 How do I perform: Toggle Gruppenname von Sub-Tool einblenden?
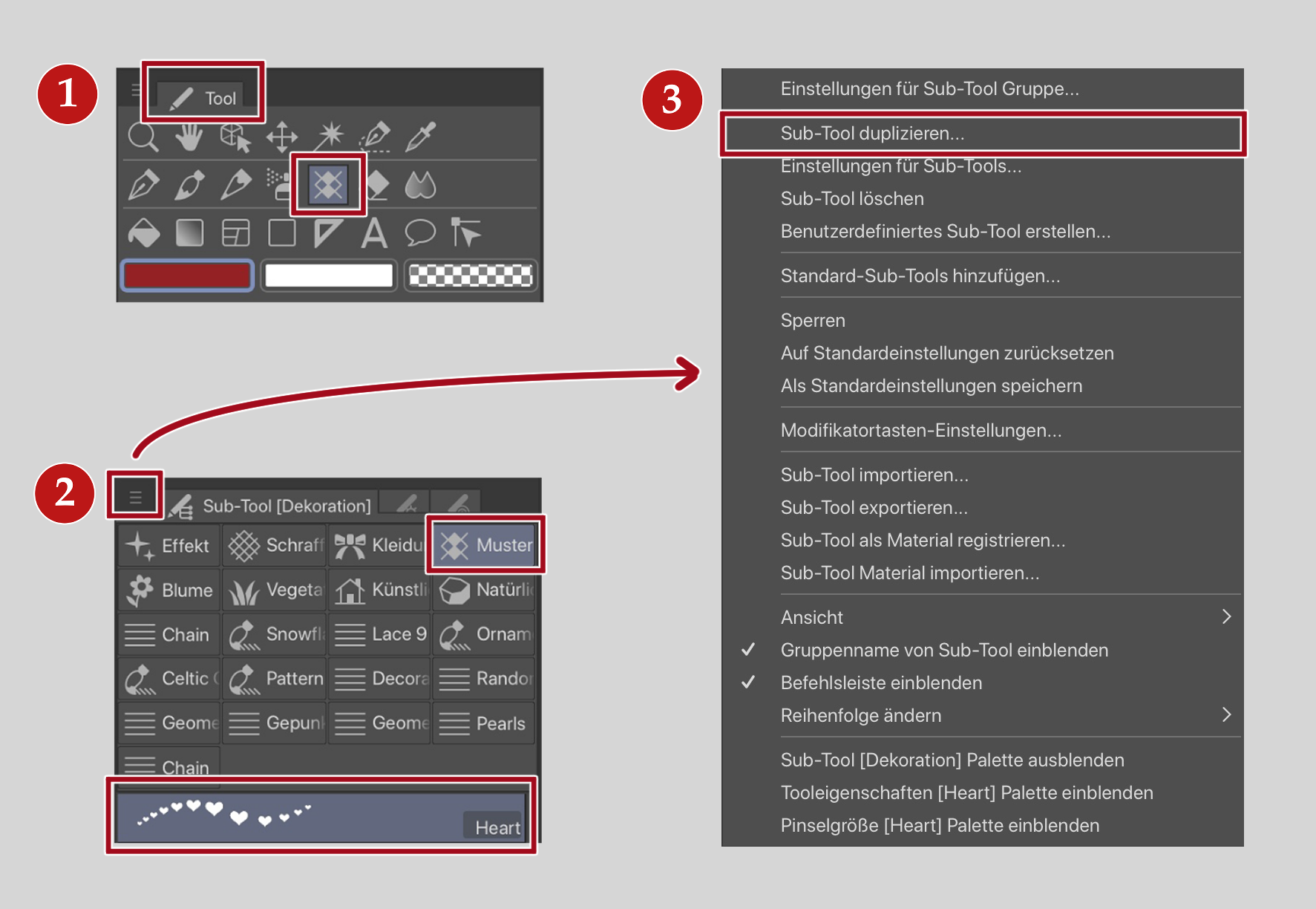coord(982,651)
